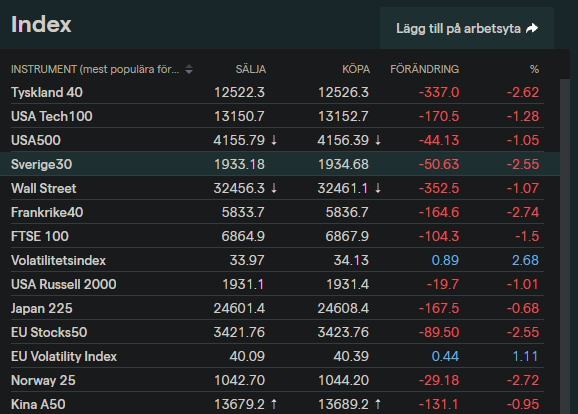The image size is (578, 414).
Task: Click the share arrow icon beside Lägg till på arbetsyta
Action: [x=532, y=28]
